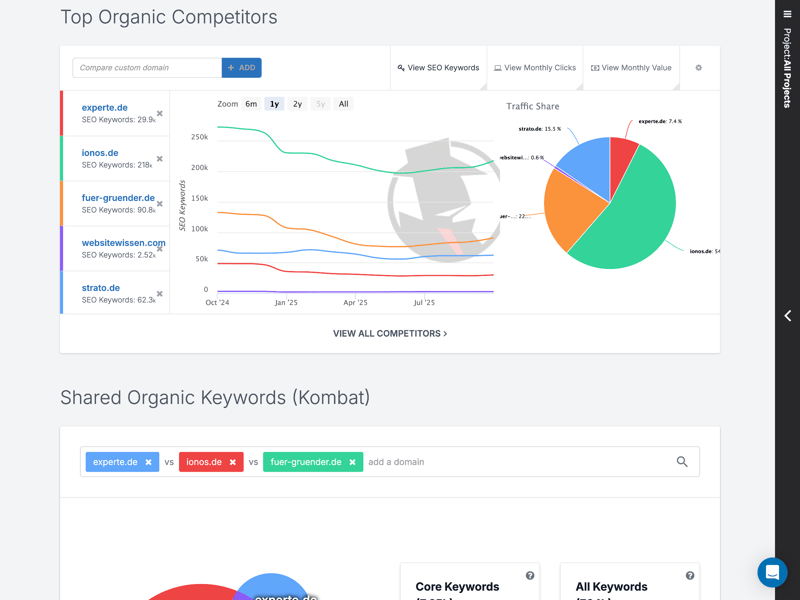Viewport: 800px width, 600px height.
Task: Remove ionos.de tag from Kombat
Action: pyautogui.click(x=233, y=462)
